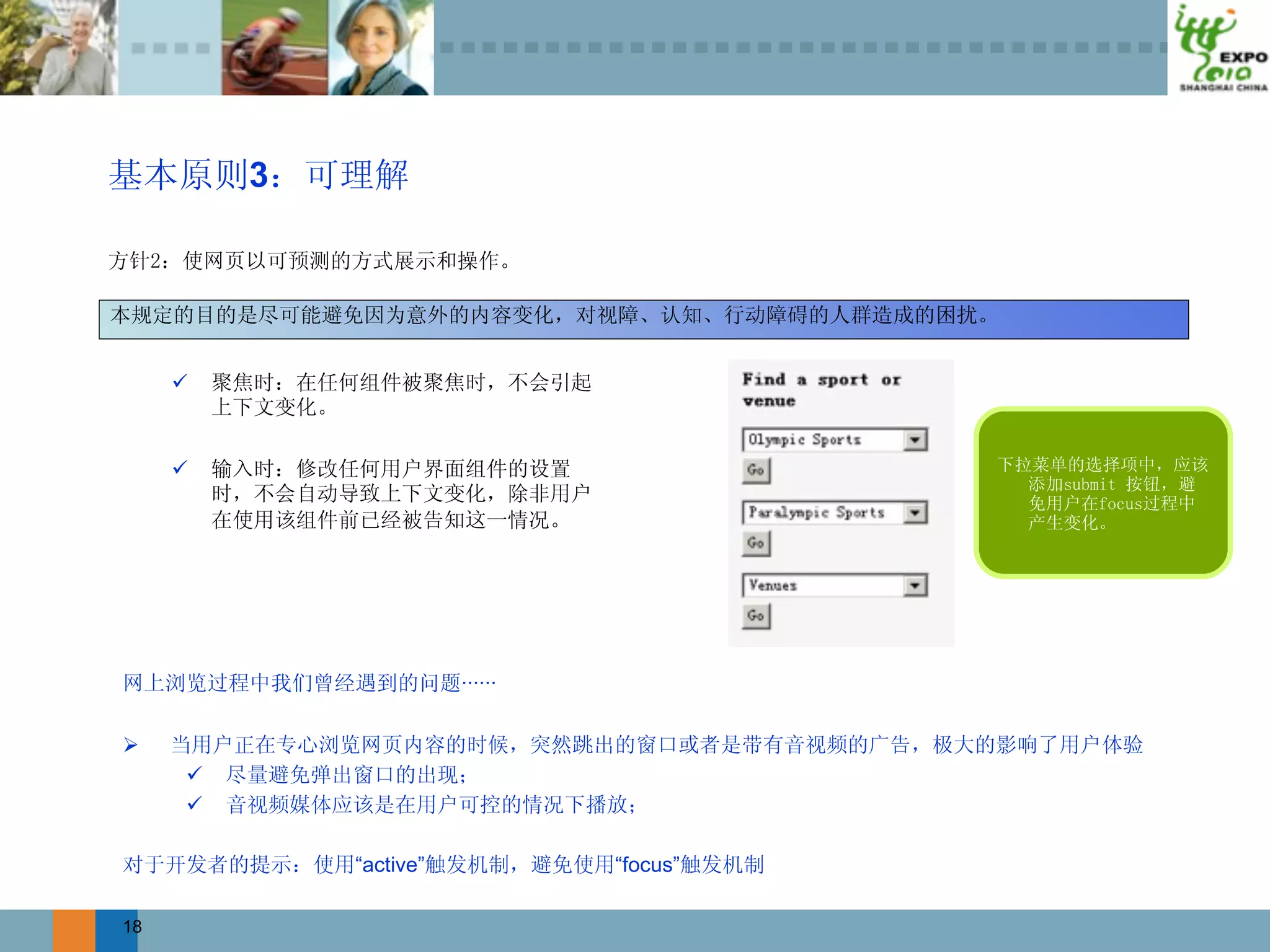Click the wheelchair racer photo in header
1270x952 pixels.
(x=275, y=48)
